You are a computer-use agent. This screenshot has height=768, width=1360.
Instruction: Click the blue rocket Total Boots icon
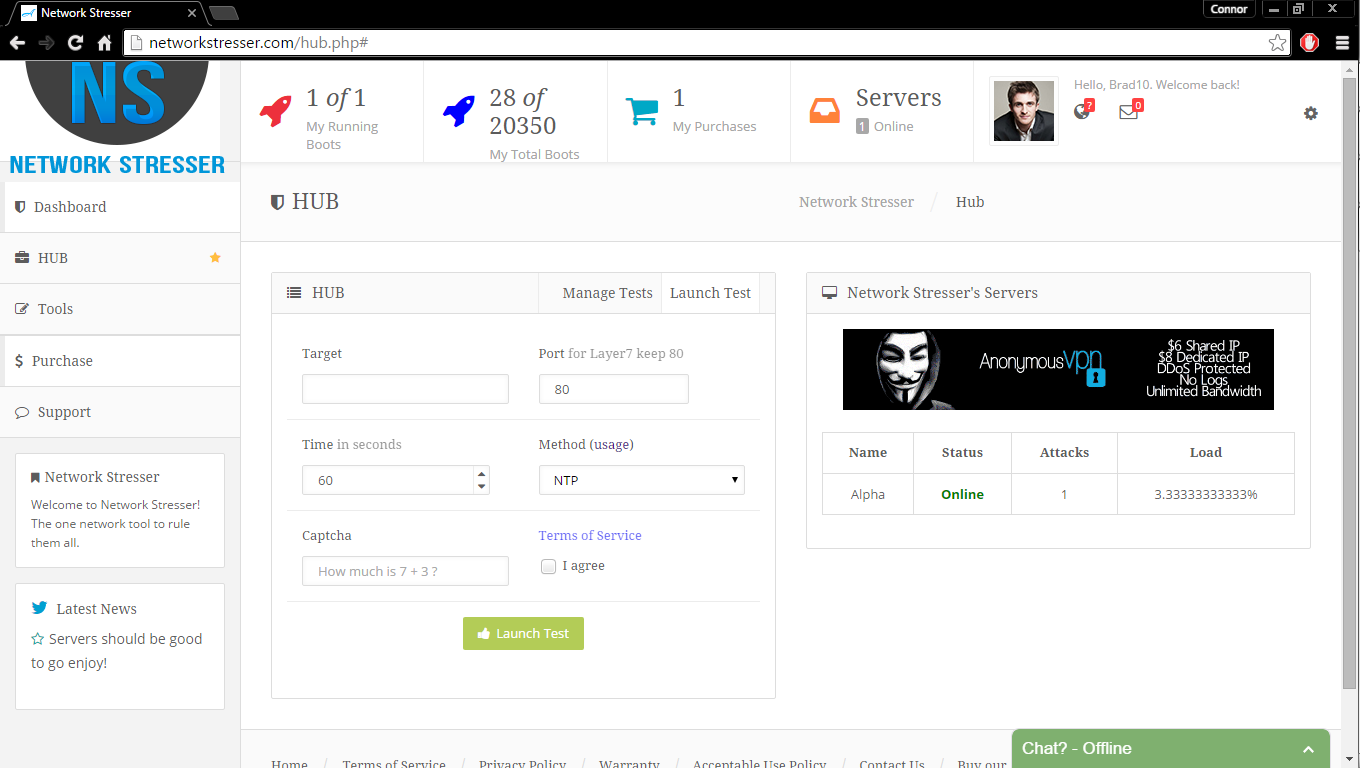(459, 111)
